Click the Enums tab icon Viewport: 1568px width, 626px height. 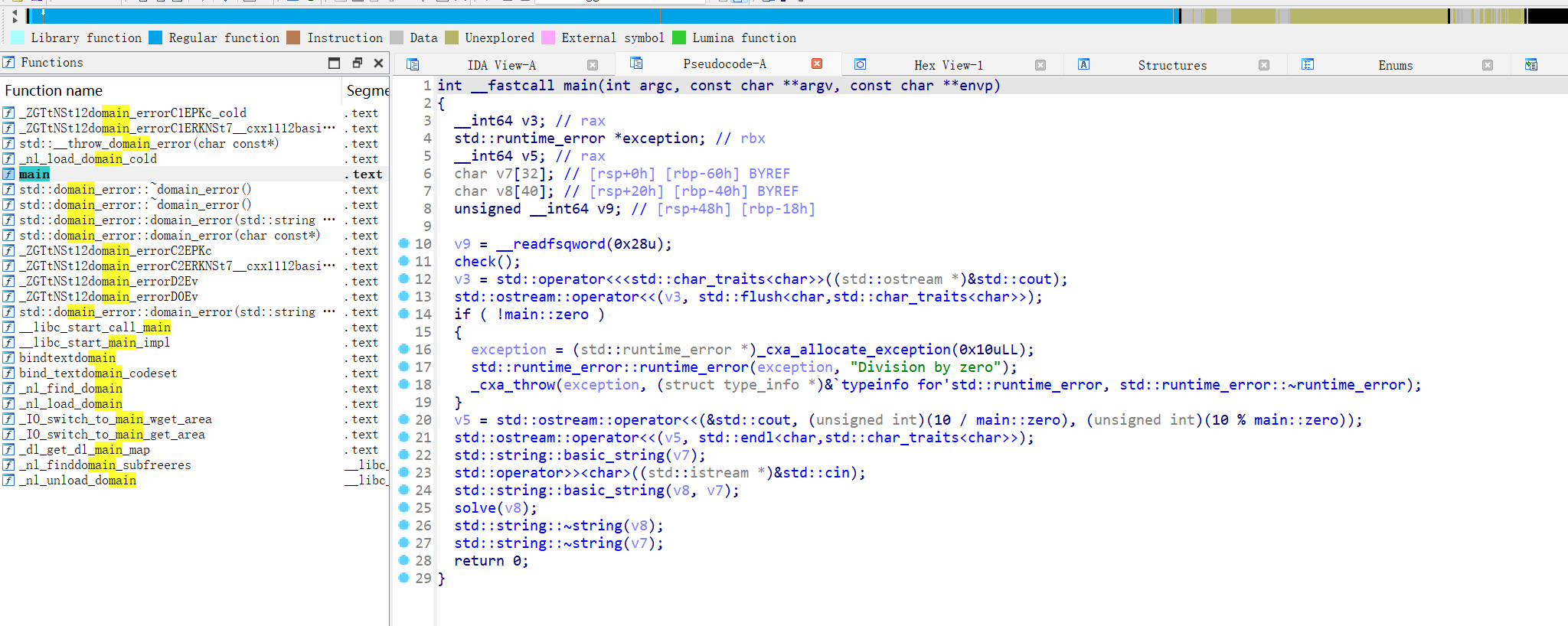pyautogui.click(x=1308, y=65)
